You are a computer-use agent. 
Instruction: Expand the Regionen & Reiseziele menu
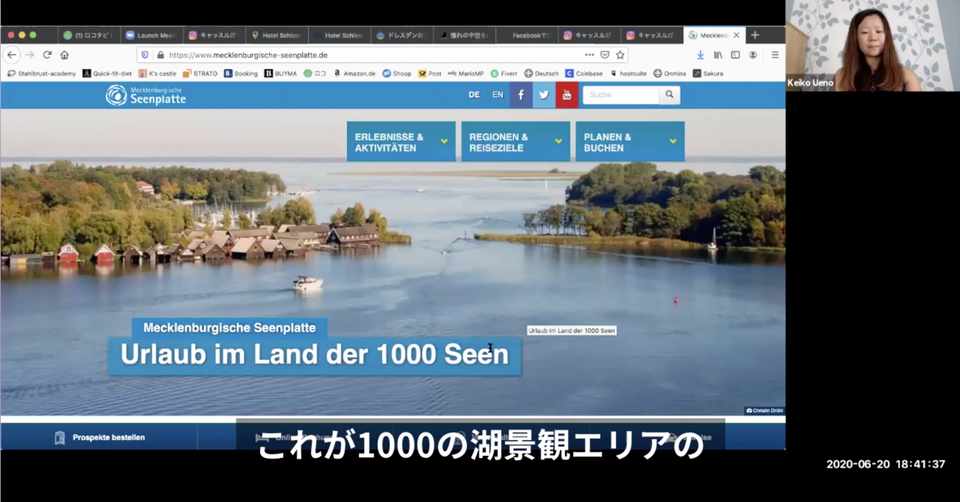[x=516, y=141]
